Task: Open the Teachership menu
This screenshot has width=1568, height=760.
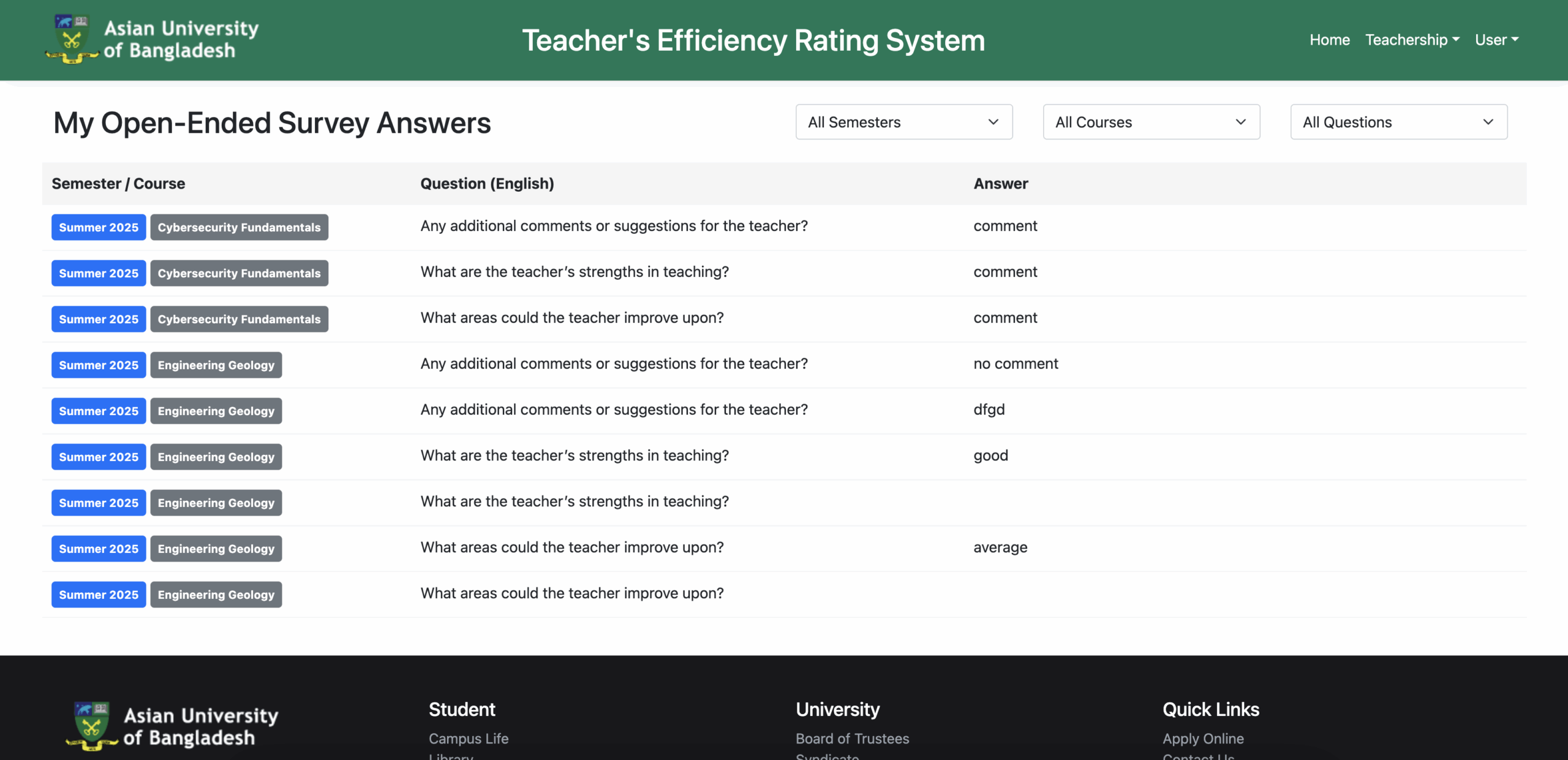Action: click(x=1412, y=40)
